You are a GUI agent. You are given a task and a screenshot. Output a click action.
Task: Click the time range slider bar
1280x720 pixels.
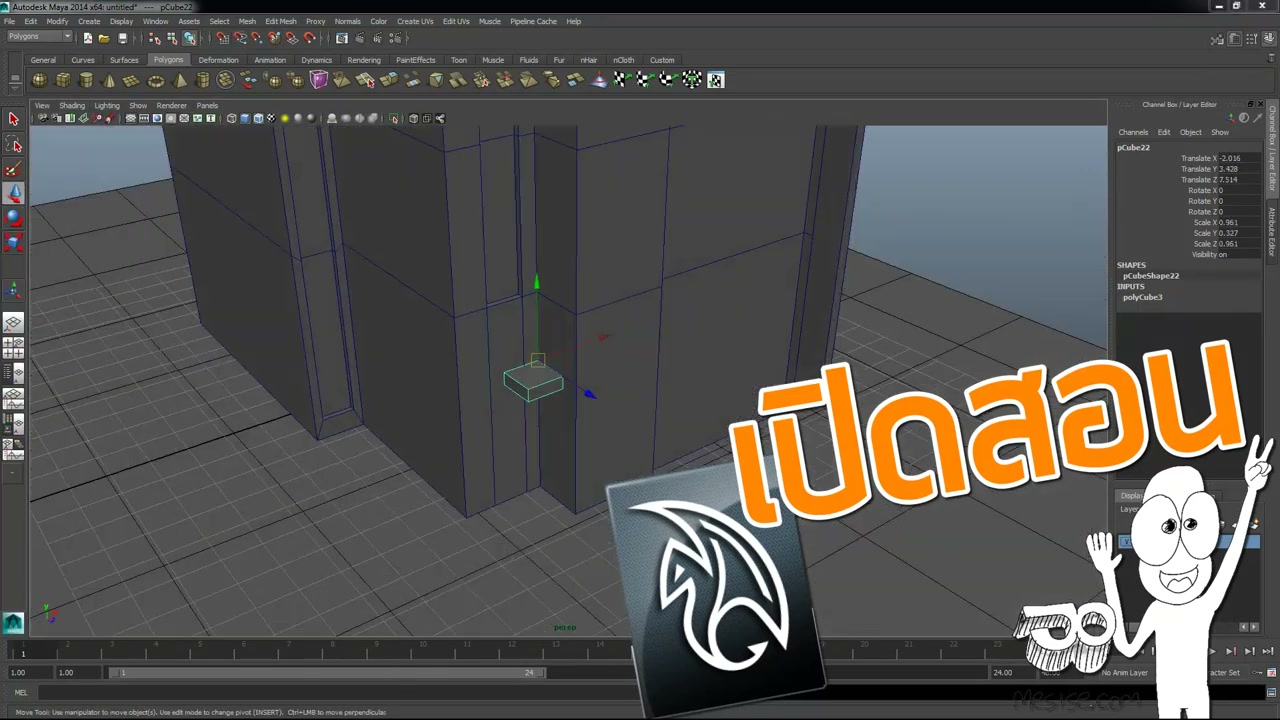(x=327, y=673)
